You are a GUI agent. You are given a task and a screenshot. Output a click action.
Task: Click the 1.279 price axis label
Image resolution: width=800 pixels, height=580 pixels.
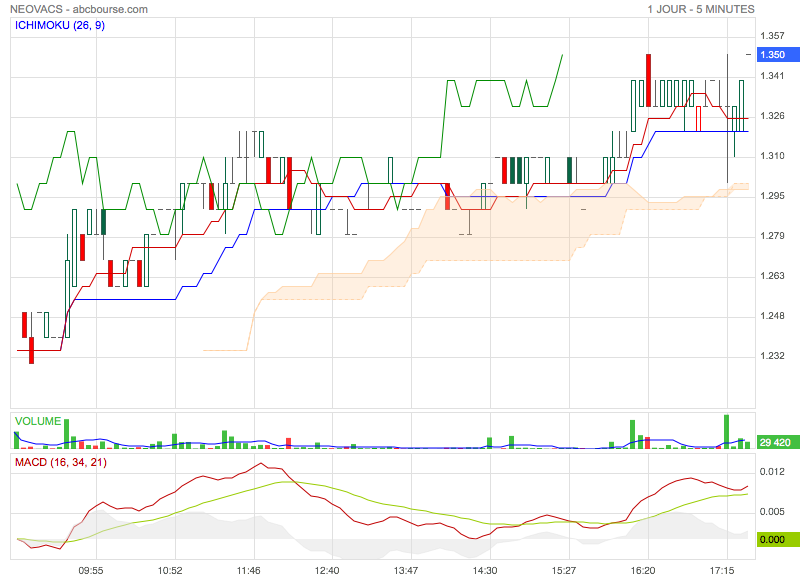(772, 236)
